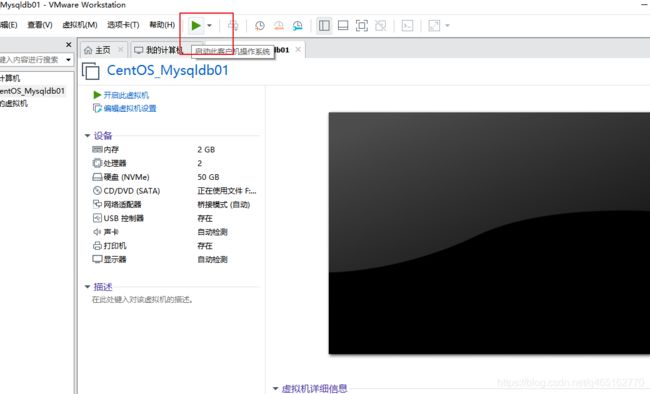Screen dimensions: 650x394
Task: Collapse the 设备 section
Action: 87,136
